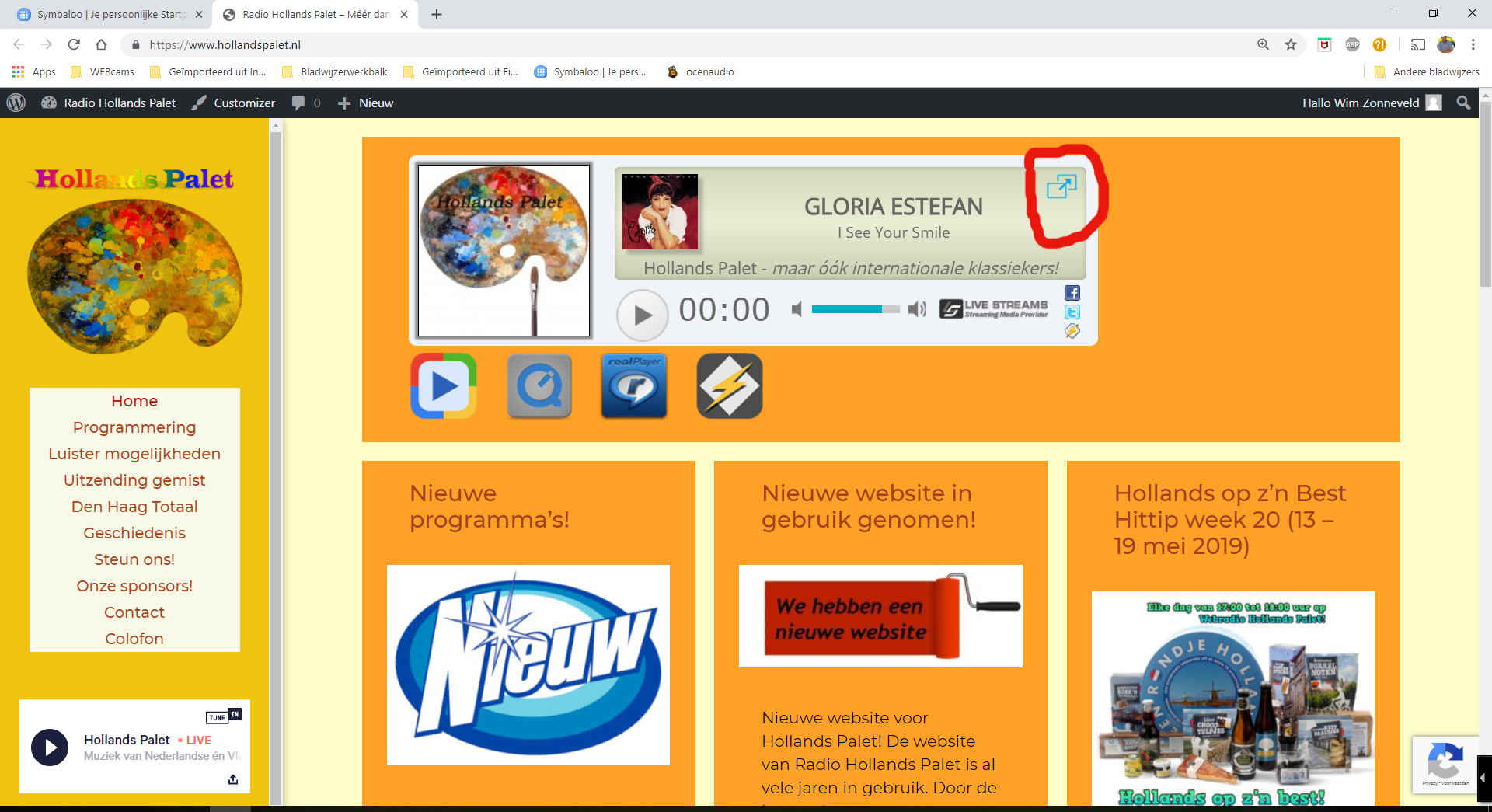Click the Nieuw logo article image
This screenshot has height=812, width=1492.
(x=528, y=664)
